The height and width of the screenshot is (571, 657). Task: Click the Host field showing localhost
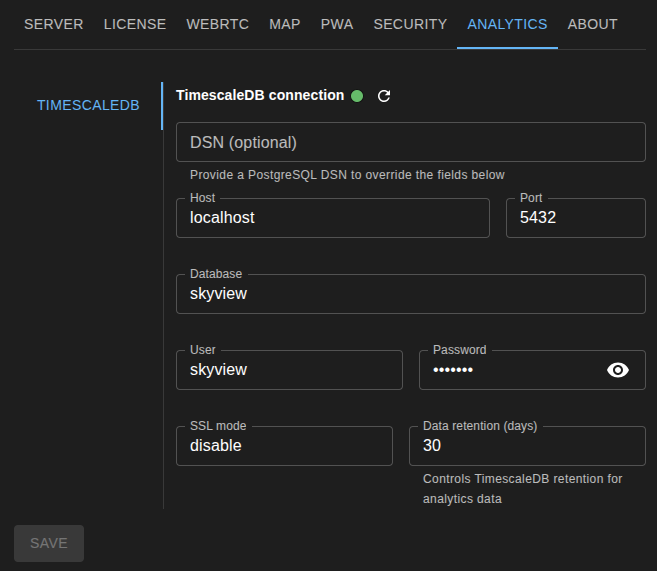coord(333,218)
